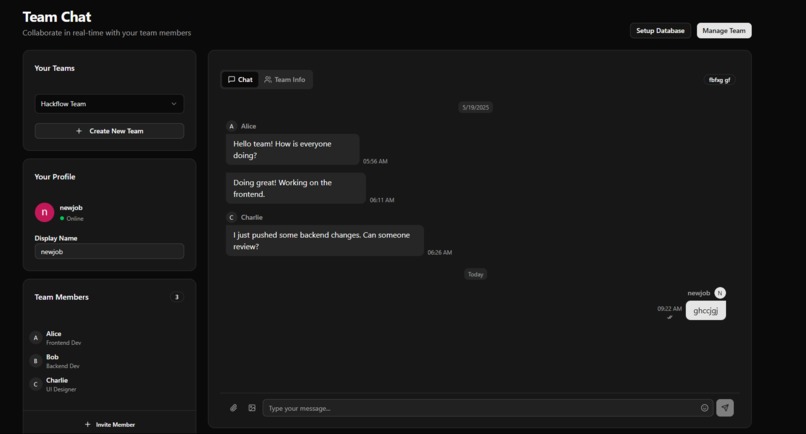The height and width of the screenshot is (434, 806).
Task: Click Alice's avatar above her chat message
Action: [x=231, y=126]
